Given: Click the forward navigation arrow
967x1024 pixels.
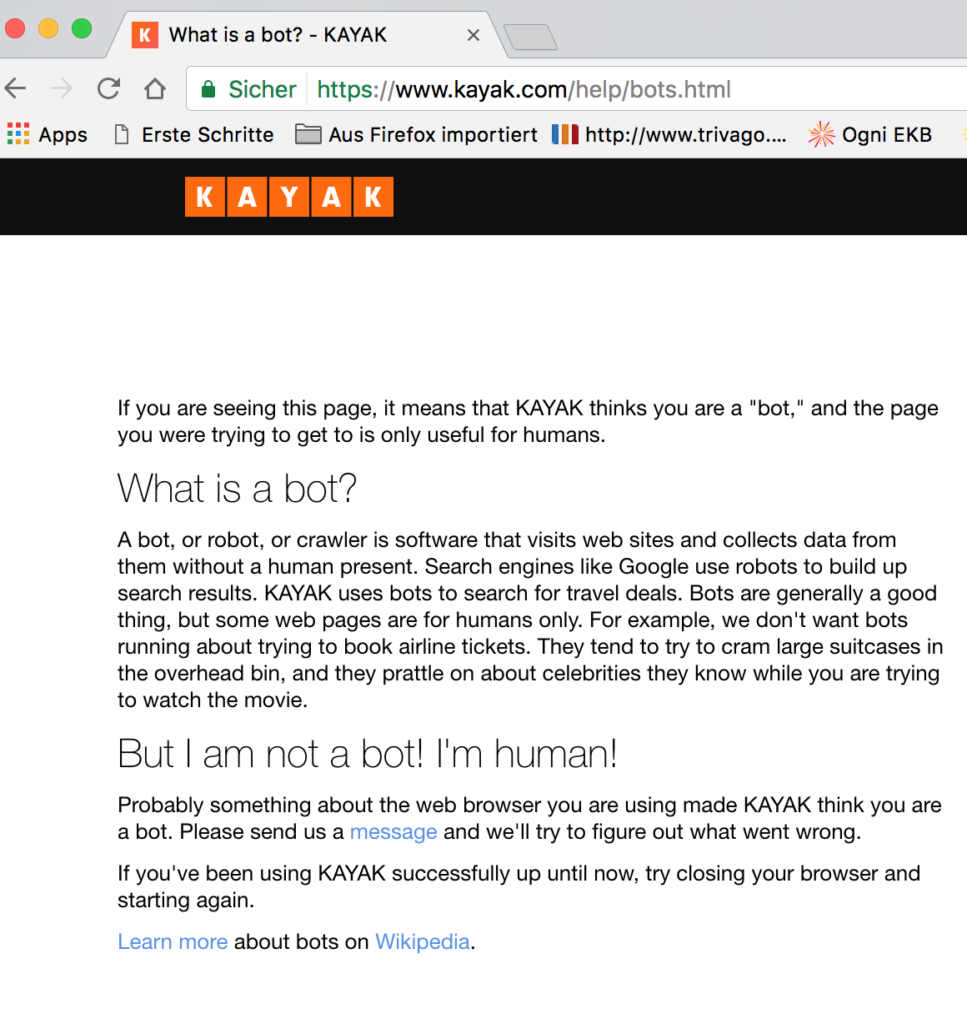Looking at the screenshot, I should (61, 88).
